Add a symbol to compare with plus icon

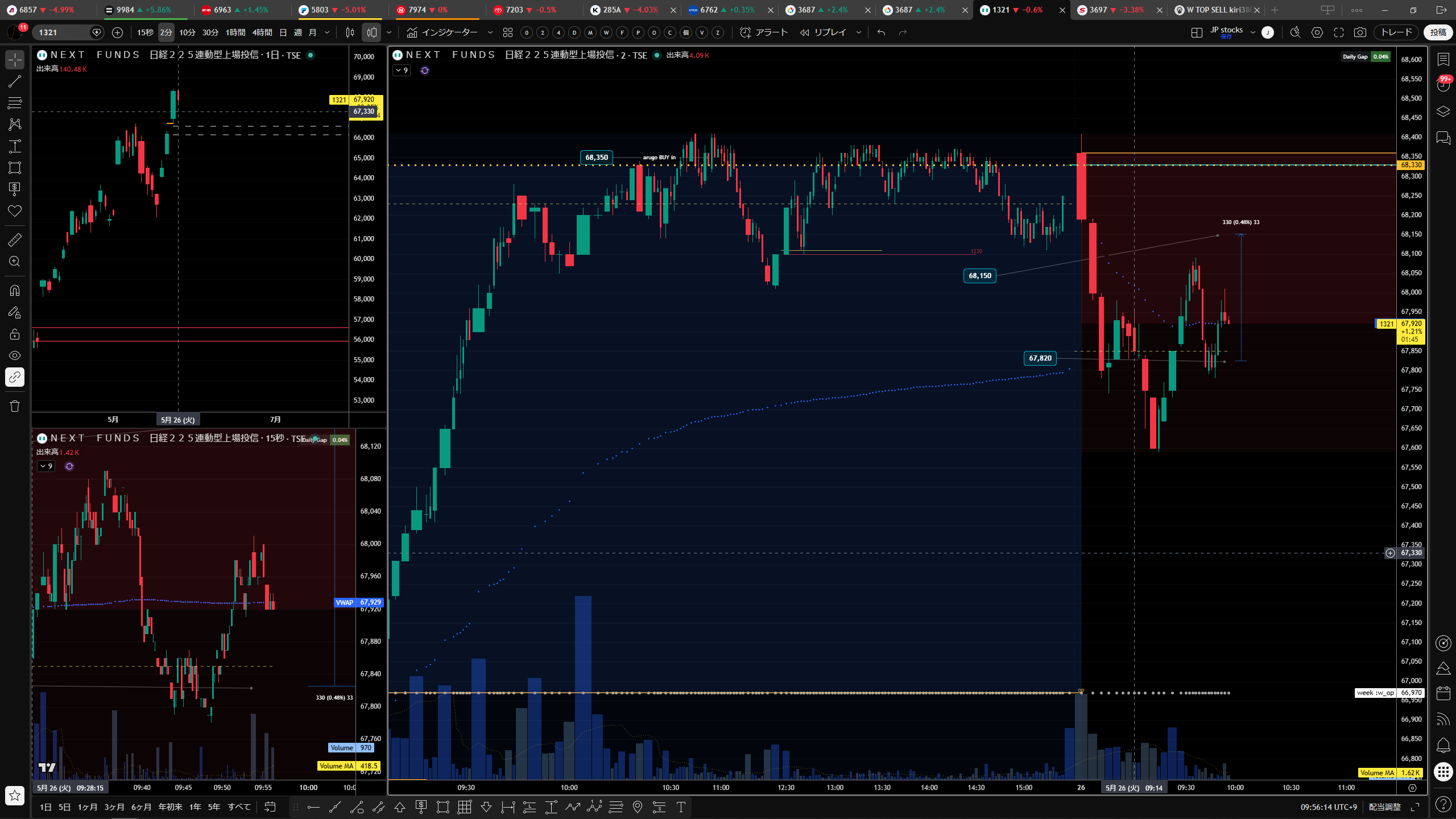pyautogui.click(x=118, y=32)
